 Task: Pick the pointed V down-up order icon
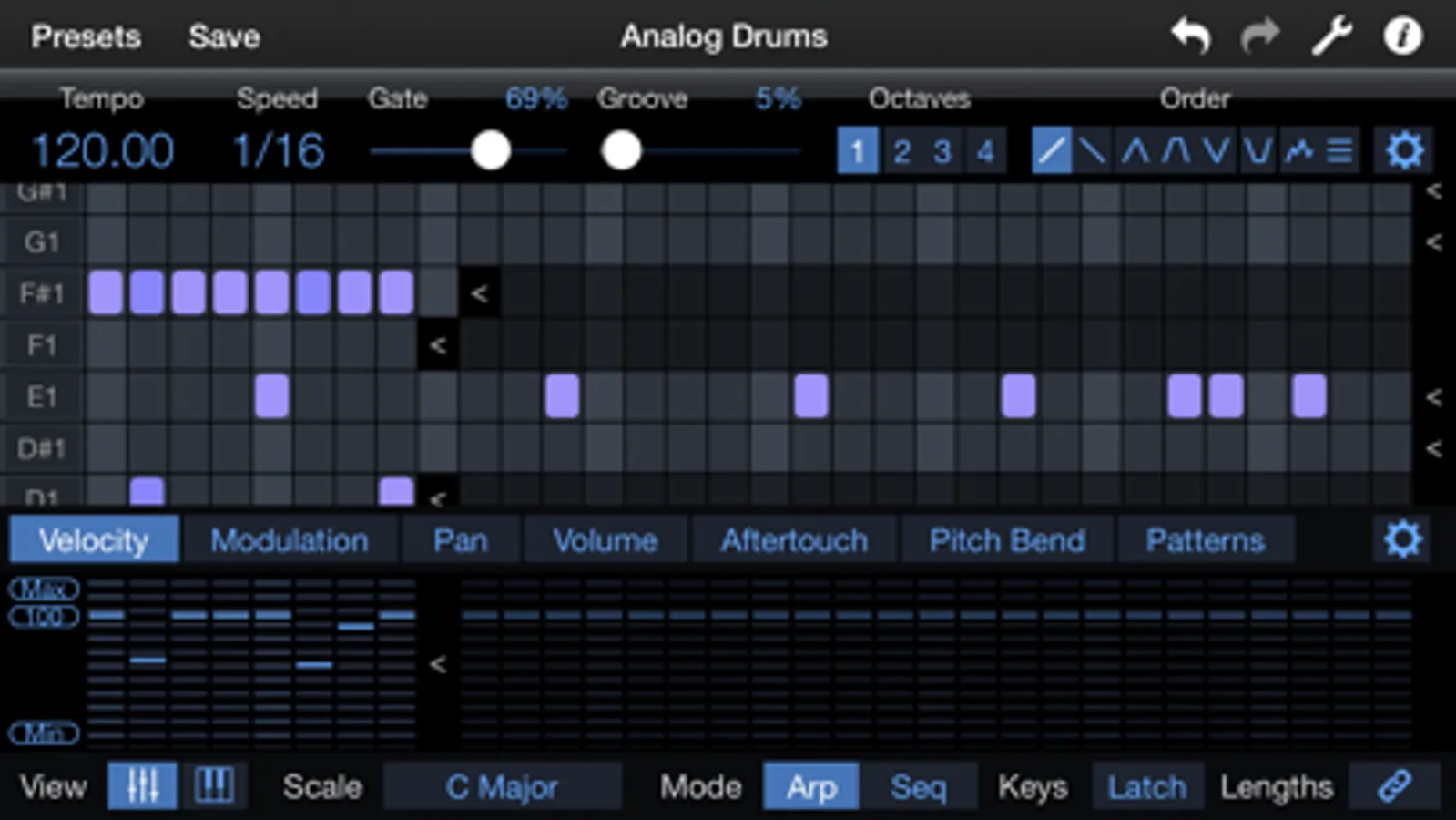1217,150
